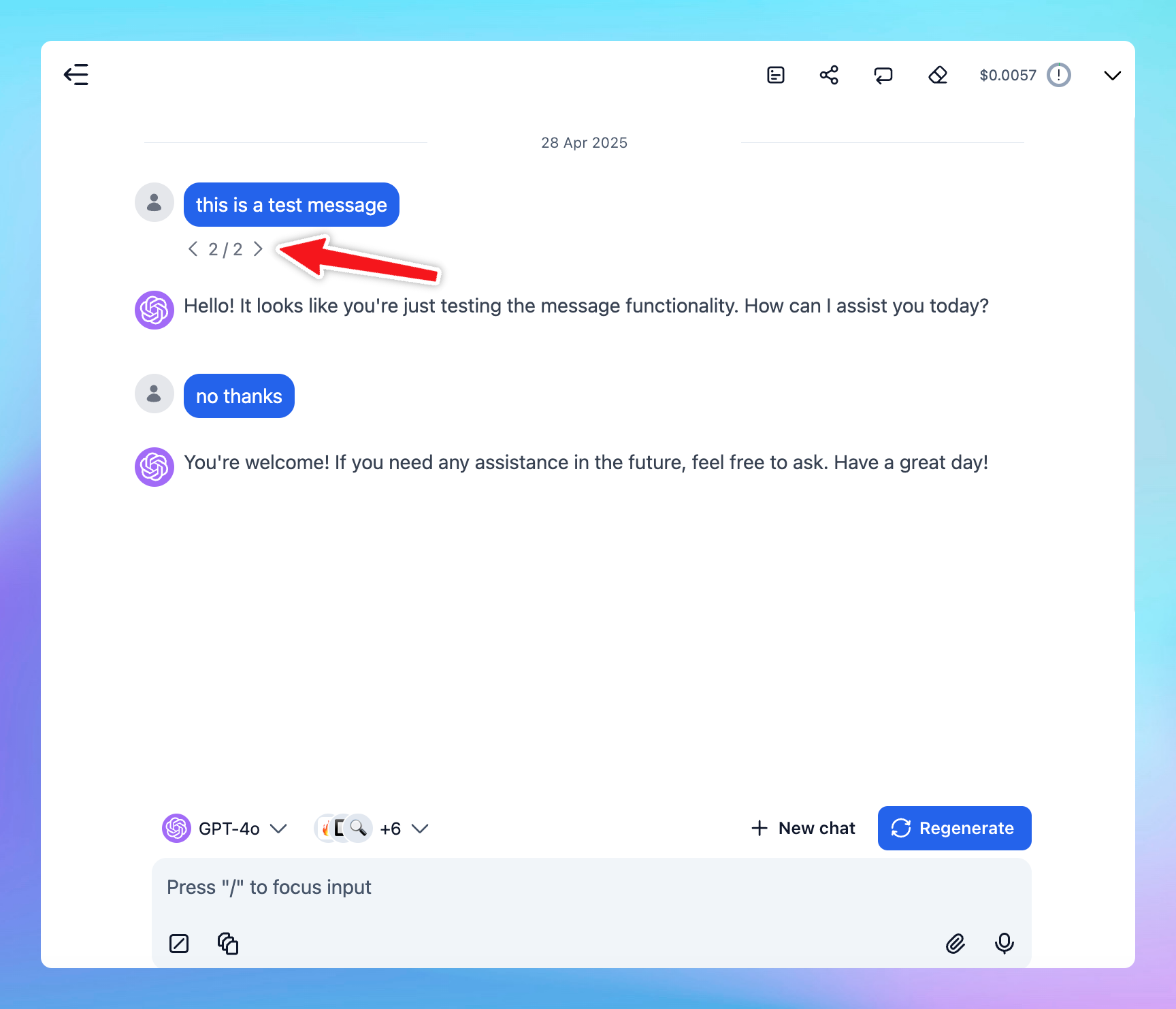The width and height of the screenshot is (1176, 1009).
Task: Click the slash-box icon under the input
Action: click(179, 944)
